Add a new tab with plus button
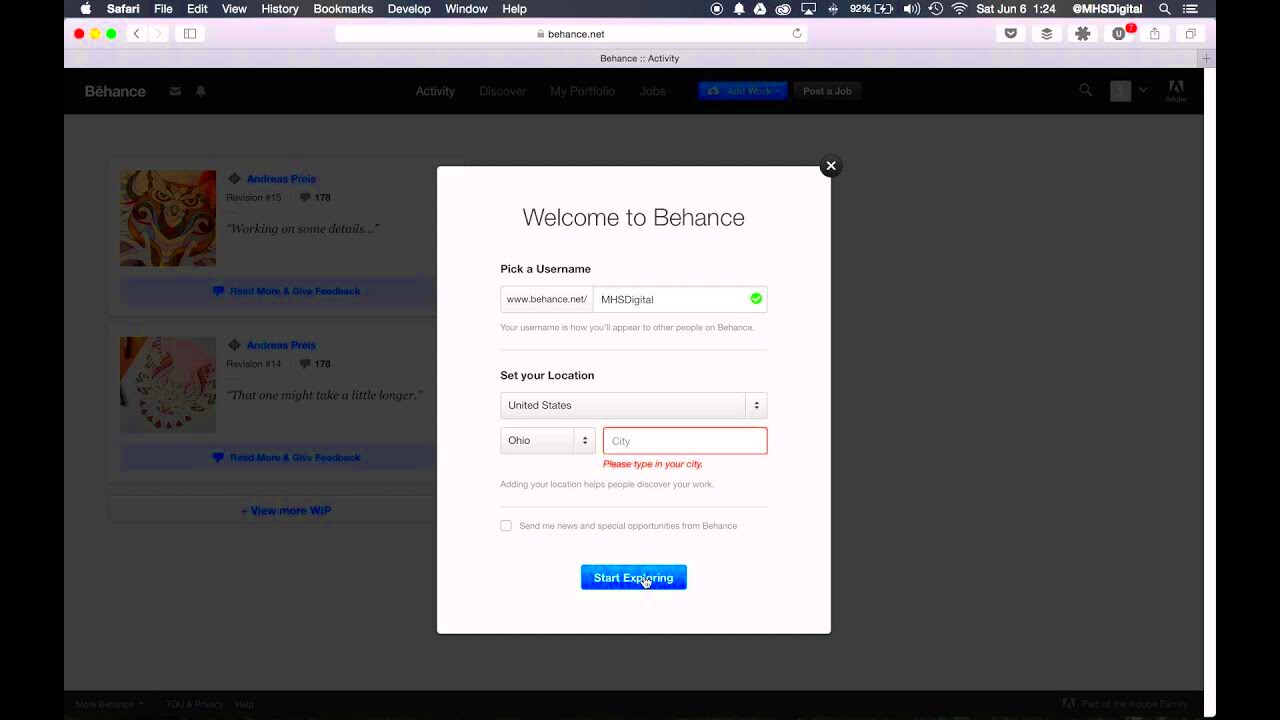1280x720 pixels. [x=1207, y=59]
